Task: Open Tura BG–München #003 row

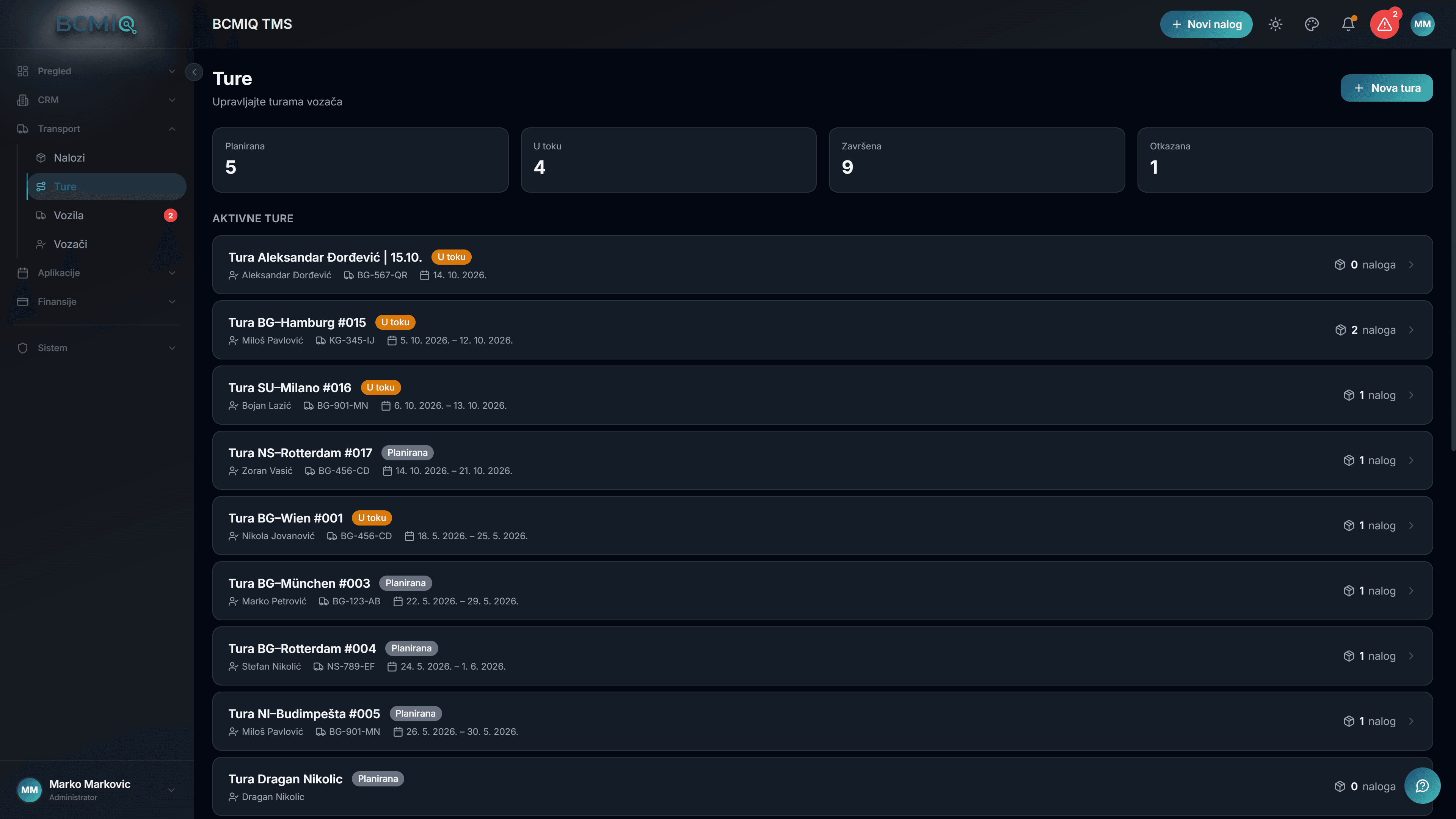Action: pos(822,591)
